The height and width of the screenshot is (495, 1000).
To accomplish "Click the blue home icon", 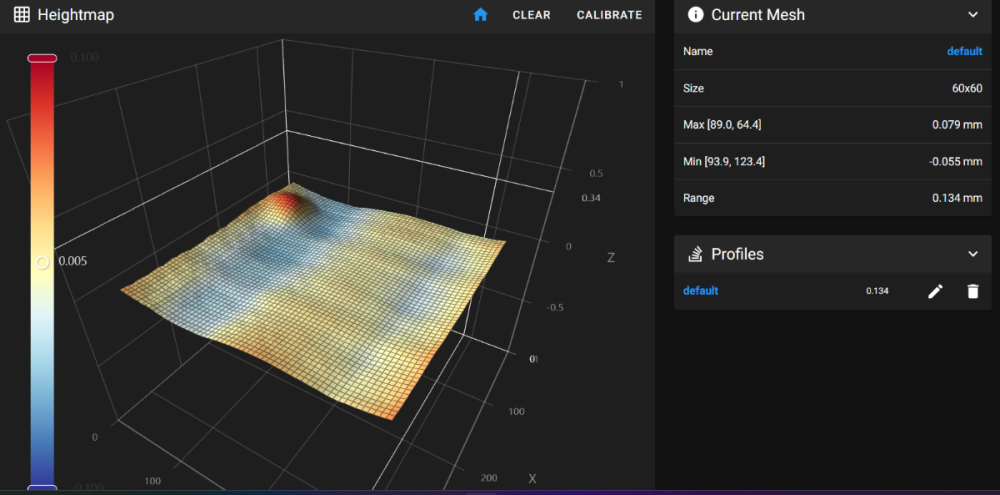I will click(x=480, y=15).
